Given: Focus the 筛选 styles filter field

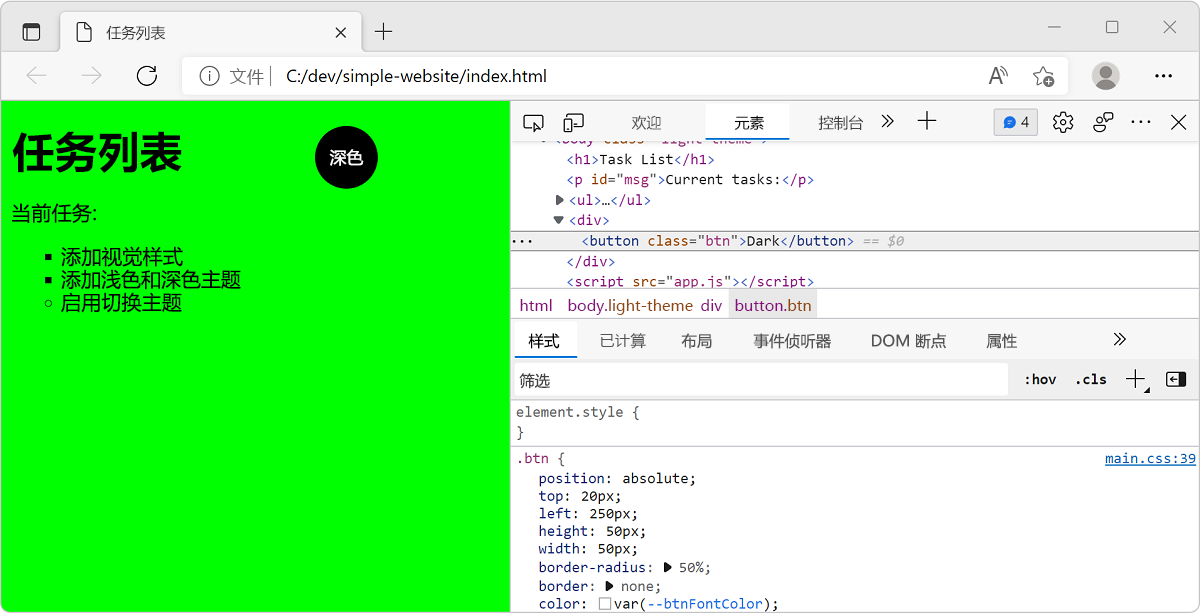Looking at the screenshot, I should (760, 380).
